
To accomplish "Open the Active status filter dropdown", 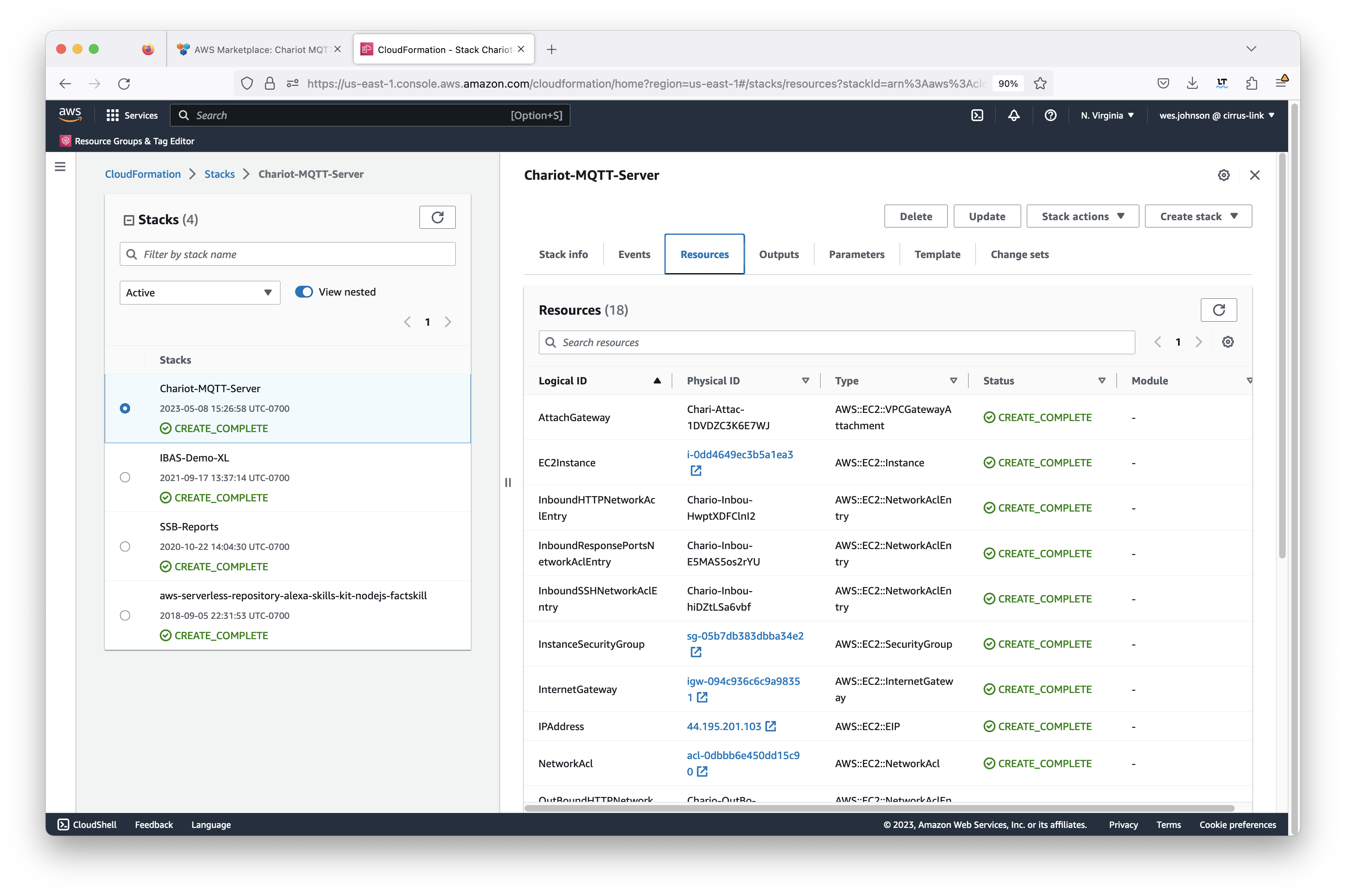I will click(x=199, y=292).
